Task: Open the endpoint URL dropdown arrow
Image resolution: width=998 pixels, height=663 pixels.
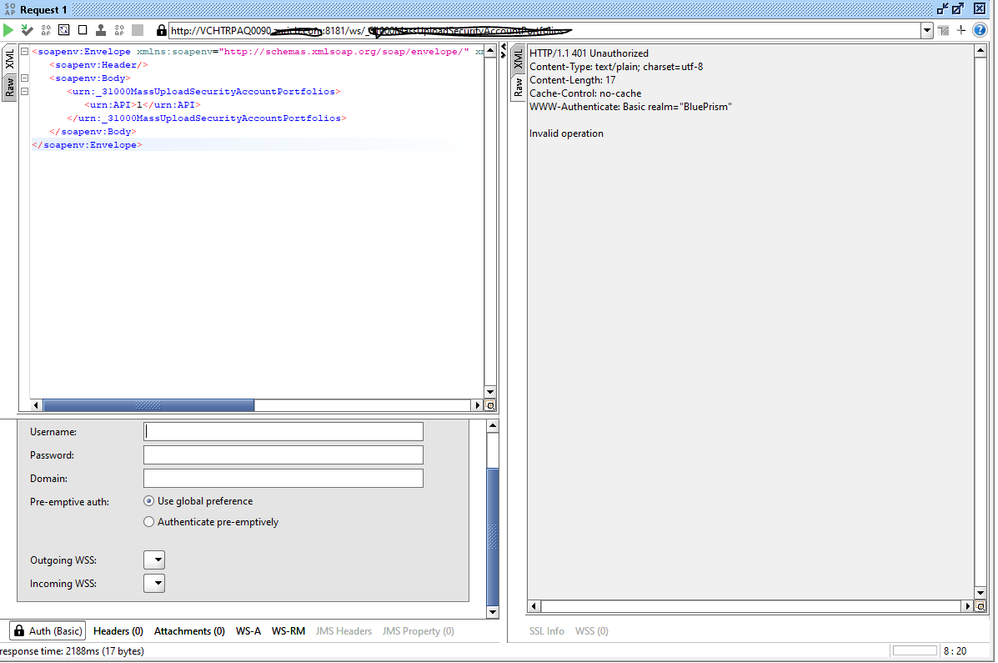Action: pos(926,31)
